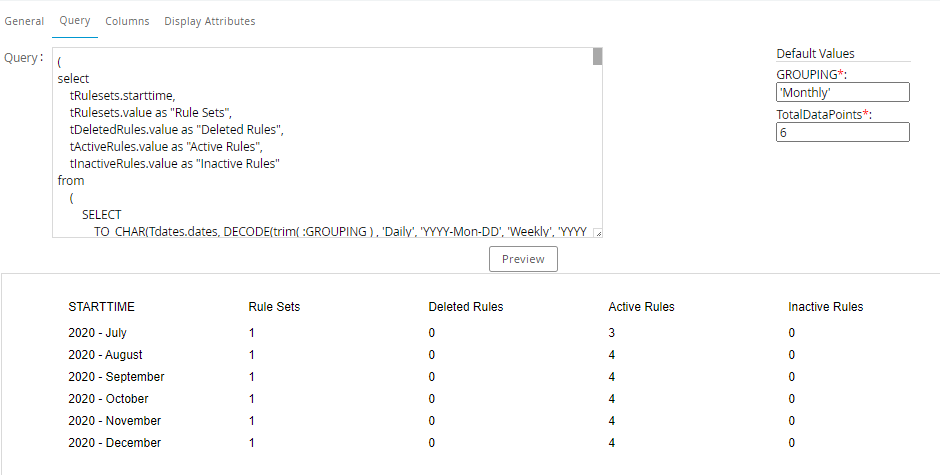Open Rule Sets value for 2020 - September
940x475 pixels.
click(252, 377)
